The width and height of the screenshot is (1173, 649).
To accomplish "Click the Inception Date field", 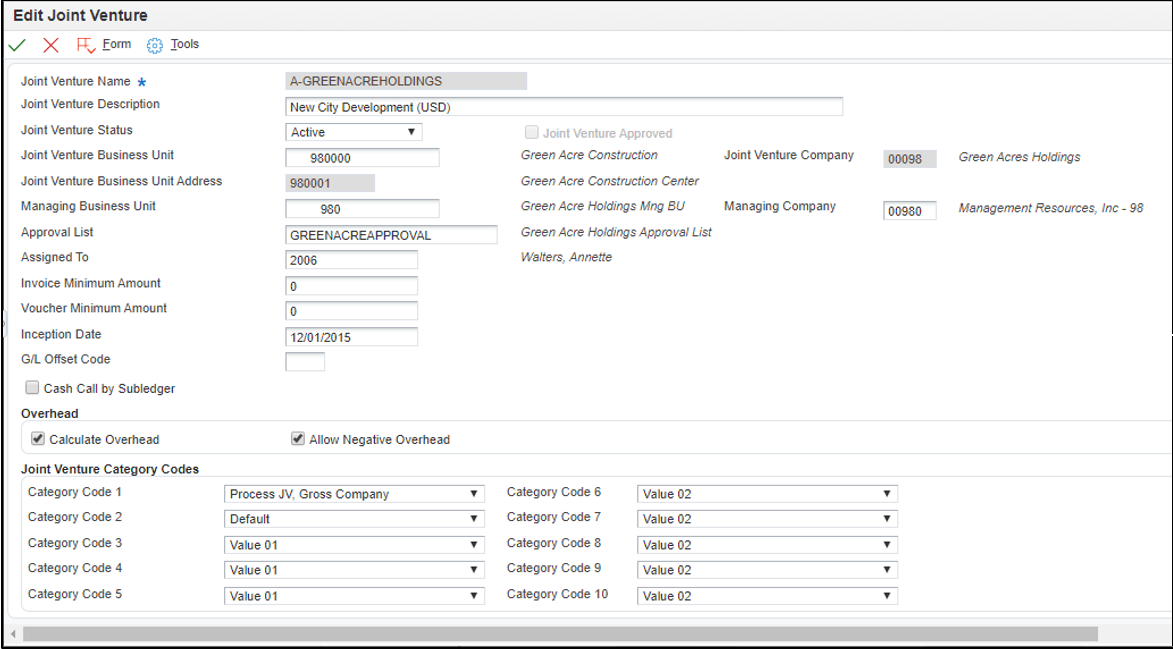I will tap(352, 337).
